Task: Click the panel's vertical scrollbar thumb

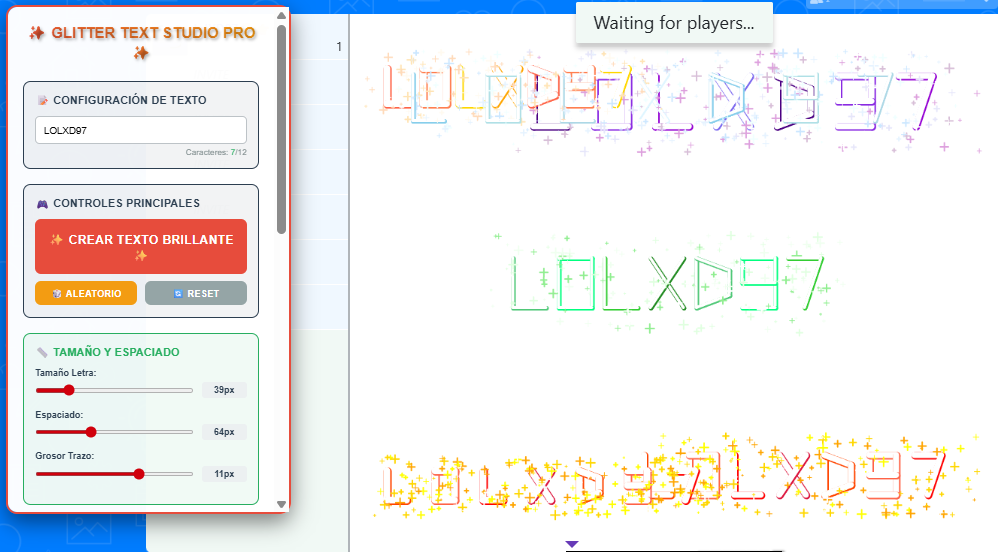Action: [281, 130]
